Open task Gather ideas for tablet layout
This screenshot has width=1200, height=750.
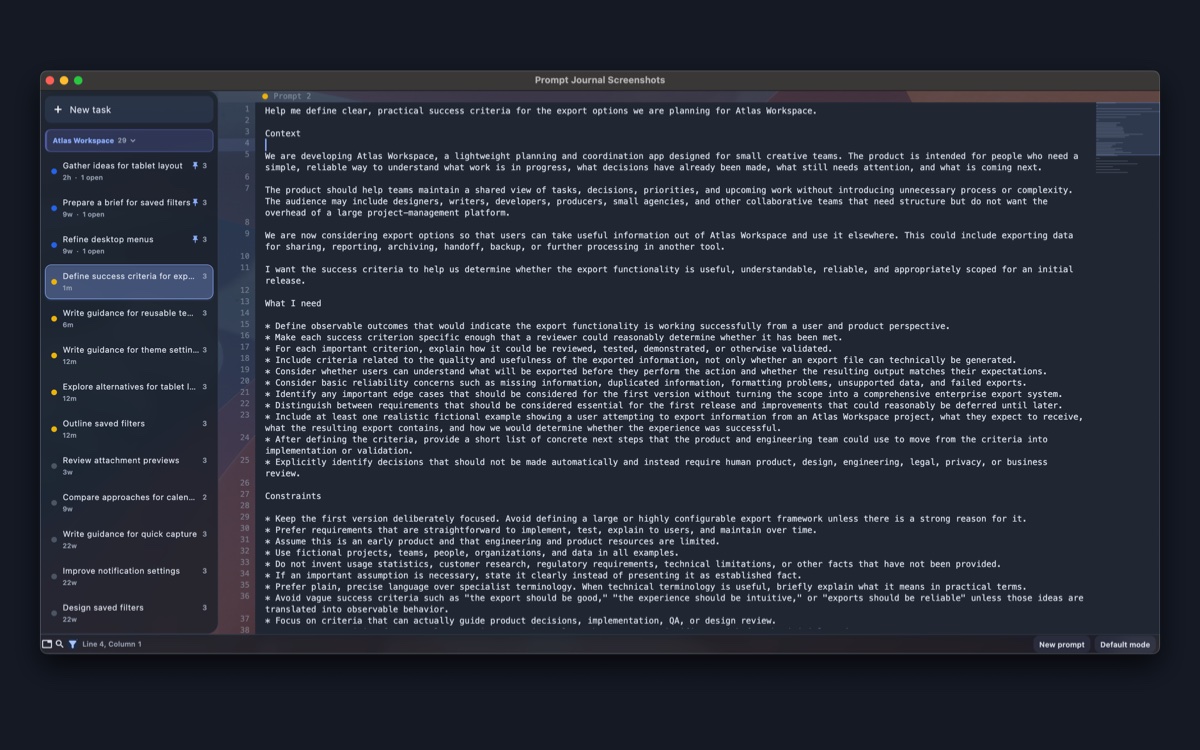click(x=129, y=171)
